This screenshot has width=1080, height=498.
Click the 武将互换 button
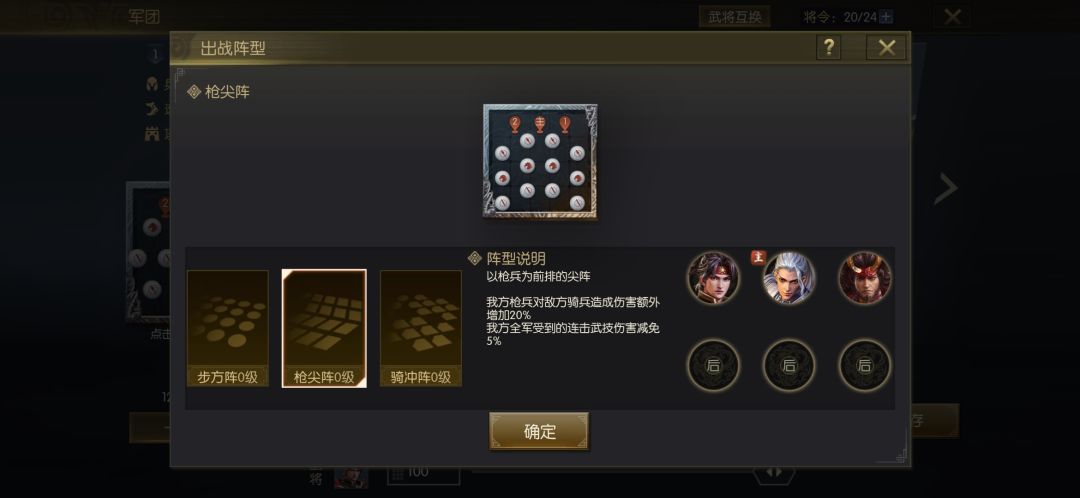[734, 17]
